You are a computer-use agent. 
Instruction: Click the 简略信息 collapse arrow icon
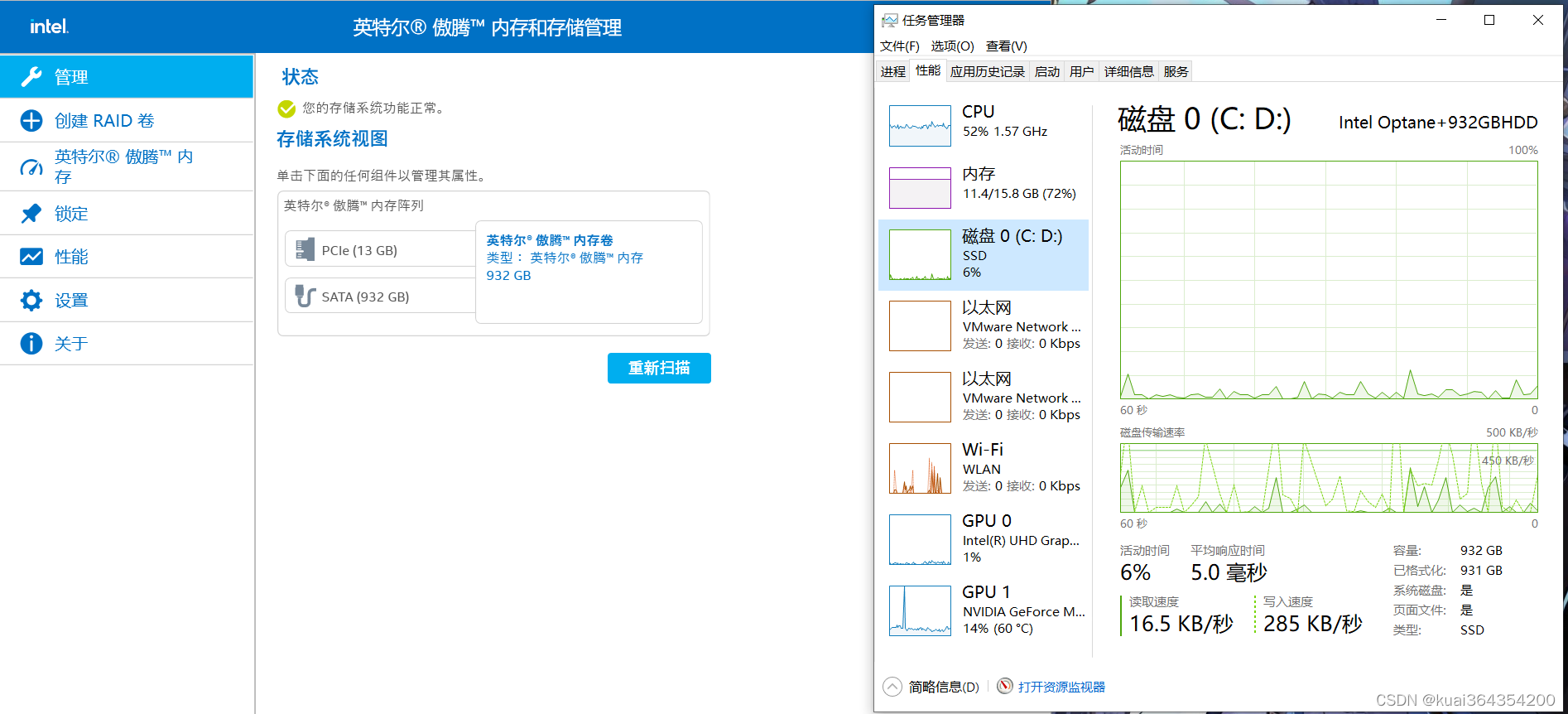pyautogui.click(x=892, y=687)
